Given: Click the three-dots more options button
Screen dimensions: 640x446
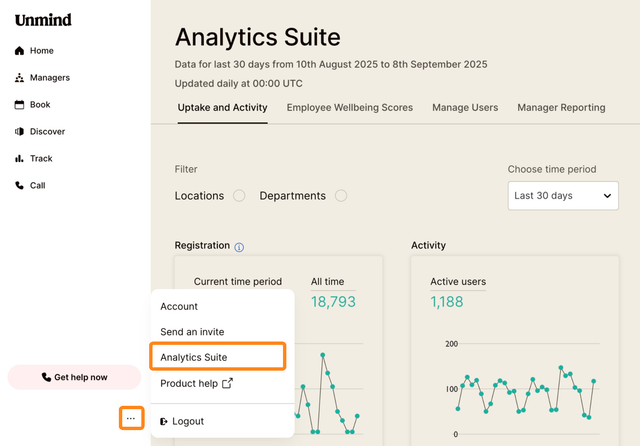Looking at the screenshot, I should [131, 417].
